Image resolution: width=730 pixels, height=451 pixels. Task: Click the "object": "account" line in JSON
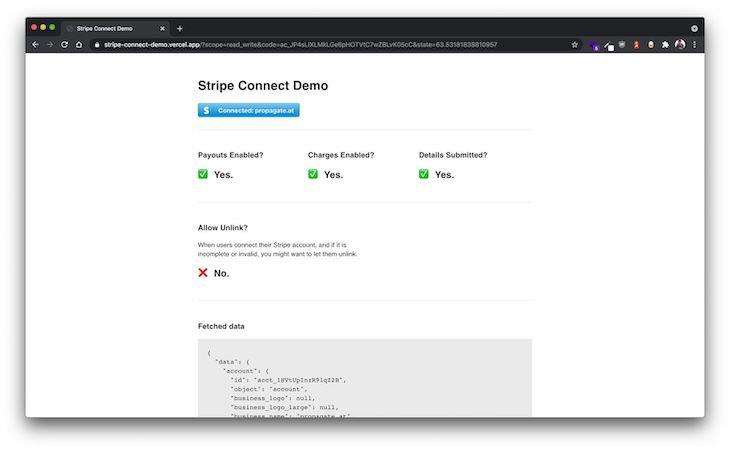269,389
